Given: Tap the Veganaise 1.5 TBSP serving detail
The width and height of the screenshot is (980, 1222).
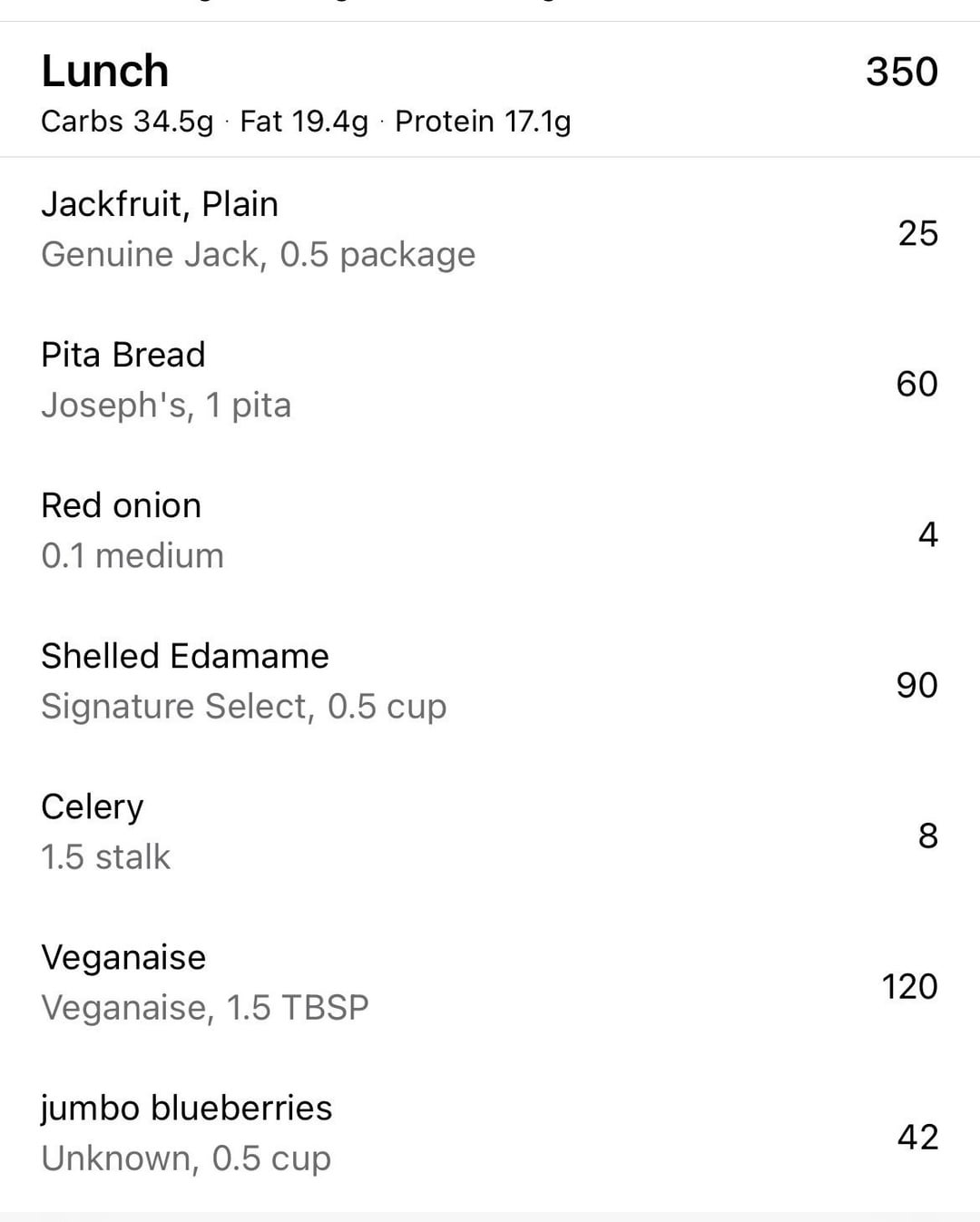Looking at the screenshot, I should coord(205,1008).
